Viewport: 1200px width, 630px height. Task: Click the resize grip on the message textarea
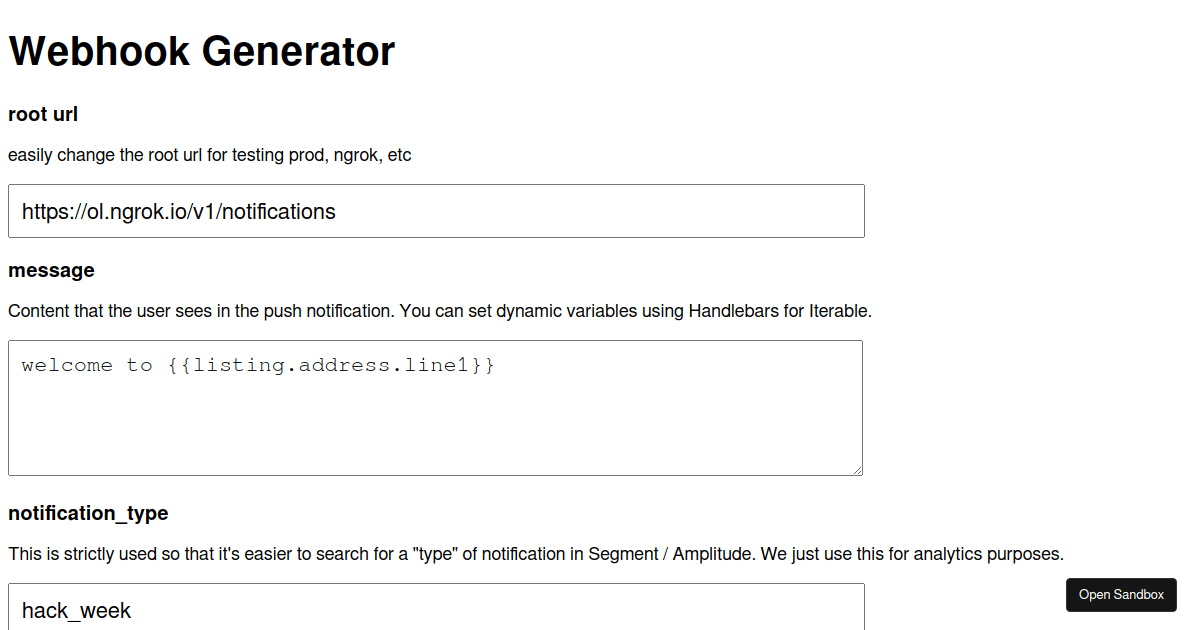(857, 470)
